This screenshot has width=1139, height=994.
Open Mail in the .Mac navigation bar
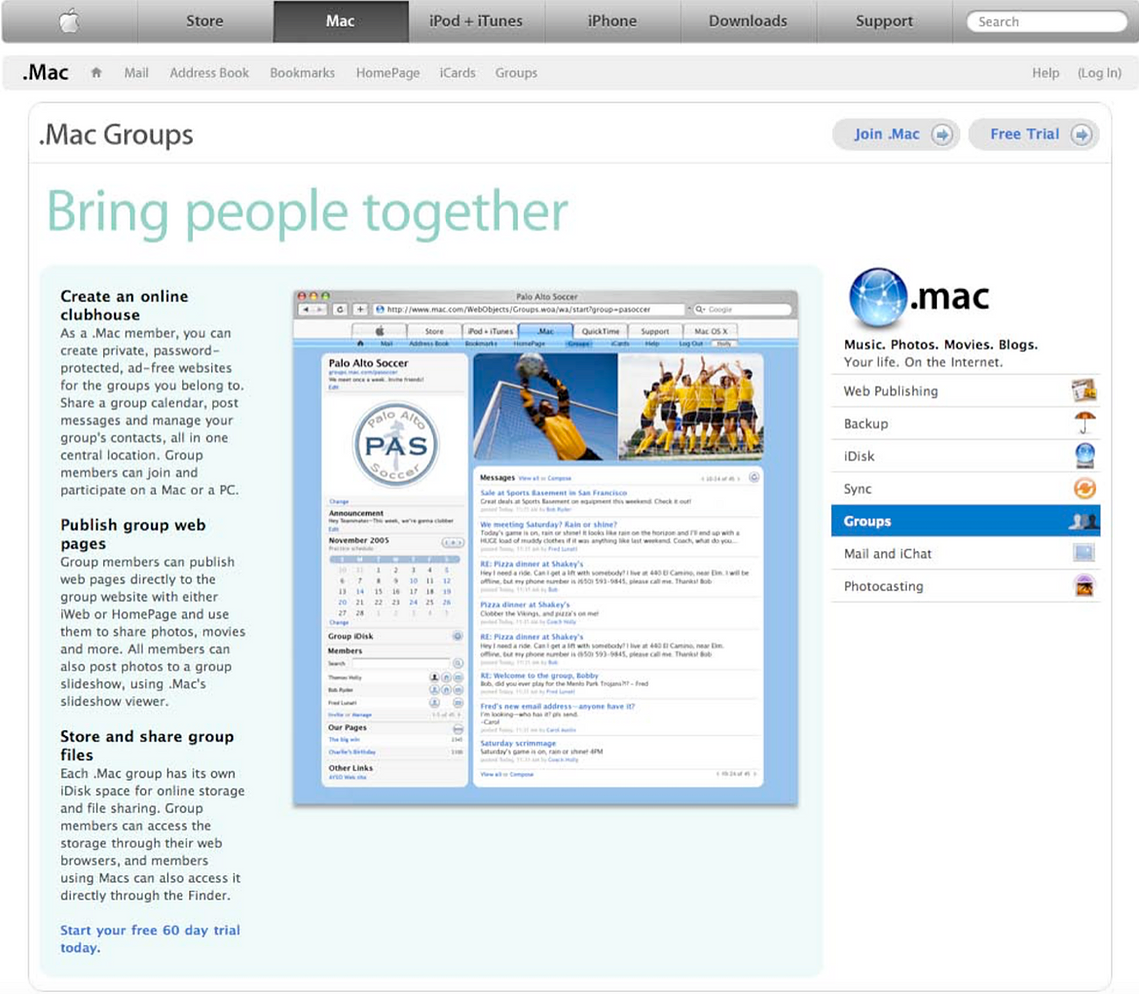(136, 73)
